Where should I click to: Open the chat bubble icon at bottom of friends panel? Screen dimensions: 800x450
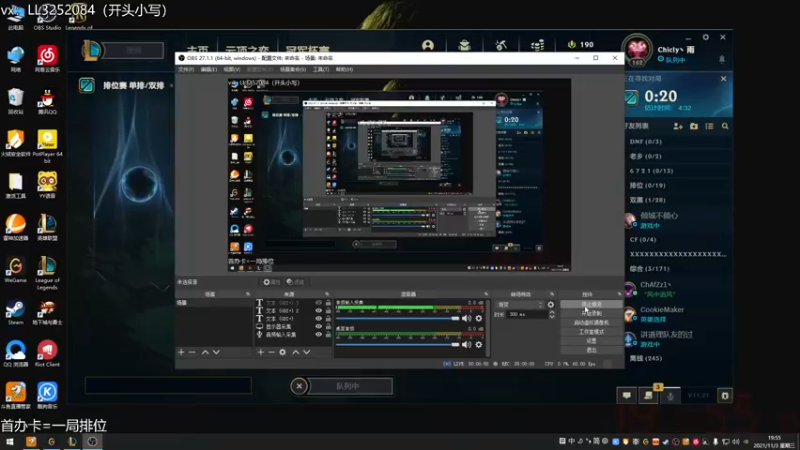tap(627, 395)
